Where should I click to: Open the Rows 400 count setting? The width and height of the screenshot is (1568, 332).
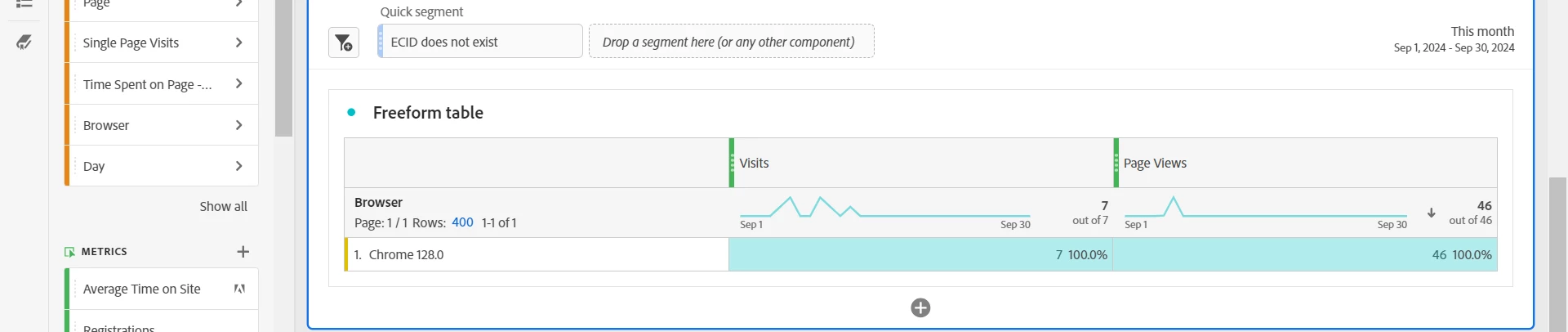tap(462, 222)
